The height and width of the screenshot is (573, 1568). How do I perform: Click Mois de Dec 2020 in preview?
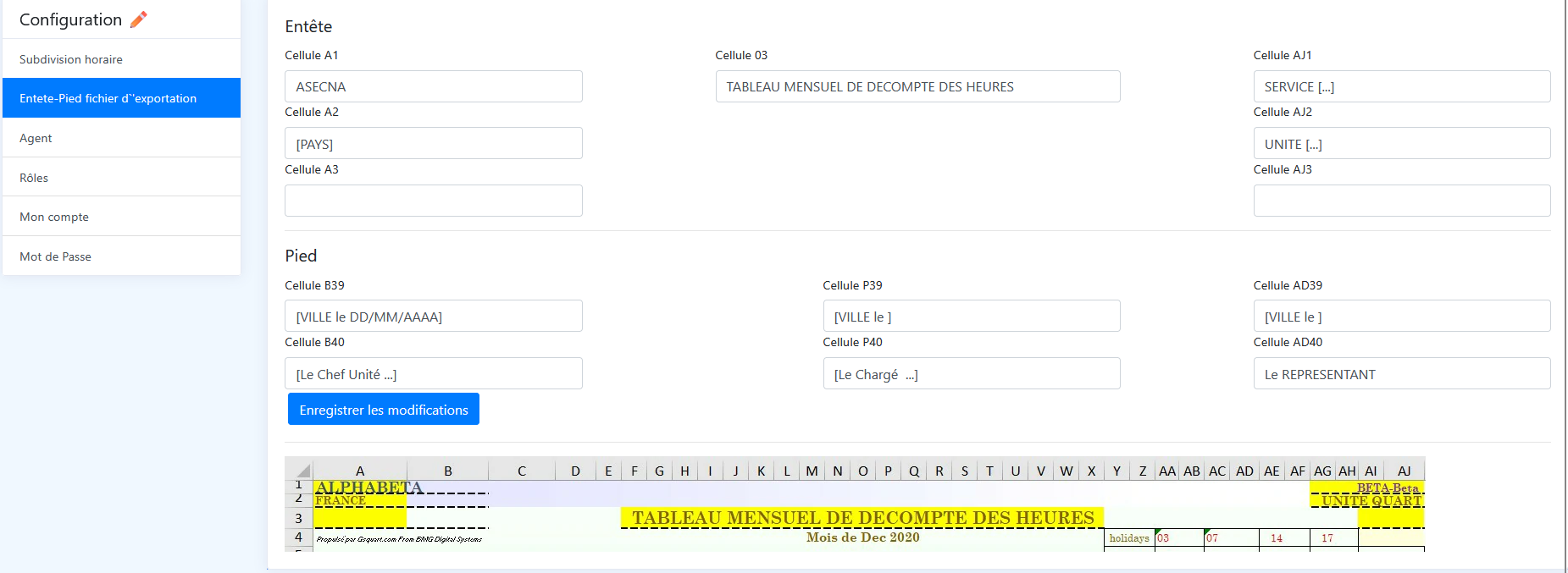[x=862, y=537]
